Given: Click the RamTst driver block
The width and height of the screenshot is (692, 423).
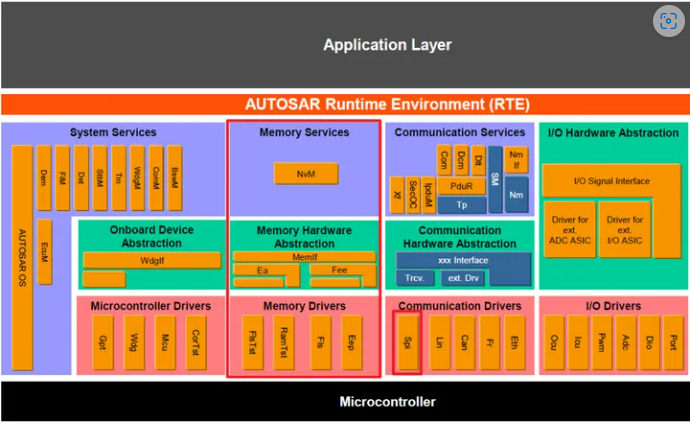Looking at the screenshot, I should coord(284,343).
